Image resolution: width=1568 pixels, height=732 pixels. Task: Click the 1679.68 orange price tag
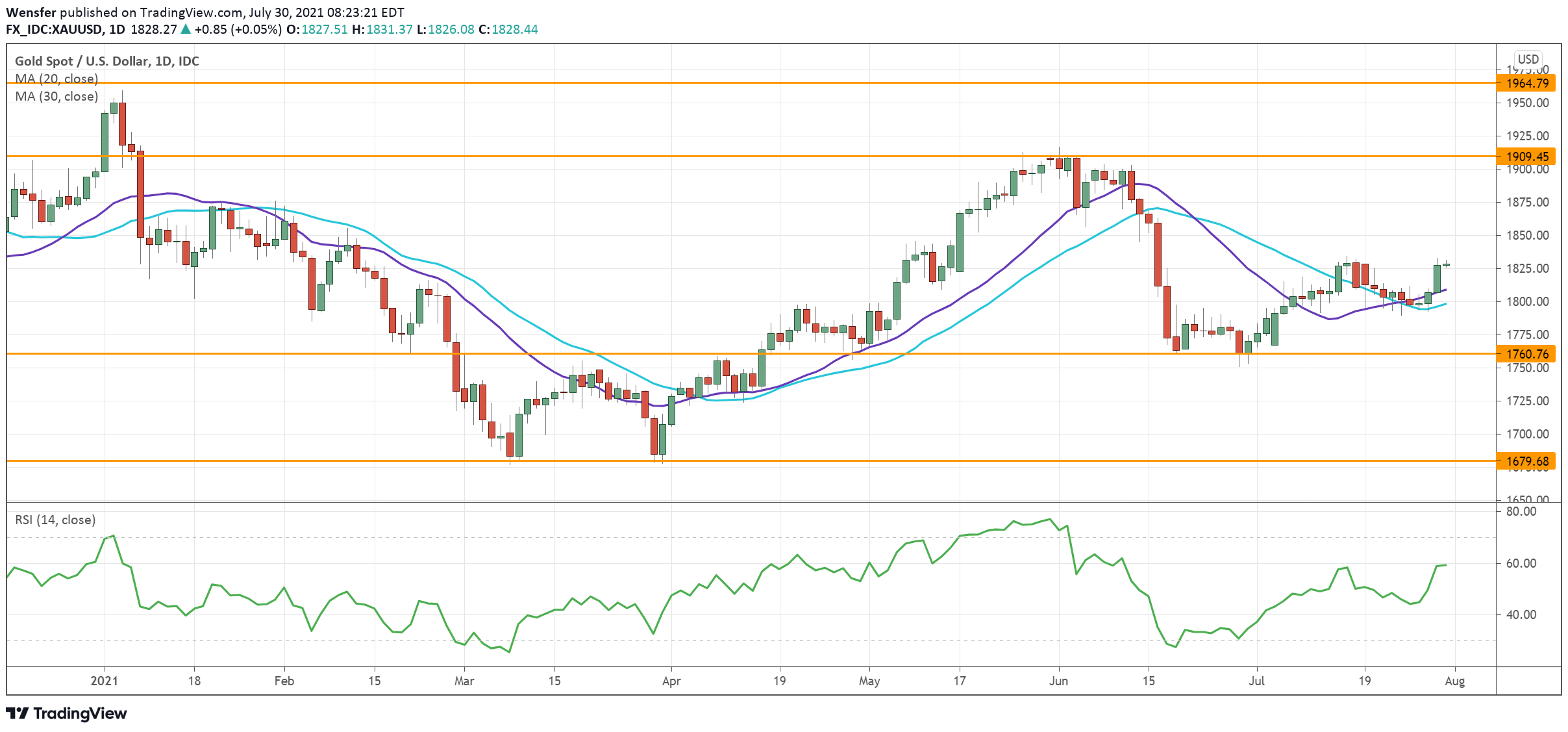click(x=1527, y=461)
